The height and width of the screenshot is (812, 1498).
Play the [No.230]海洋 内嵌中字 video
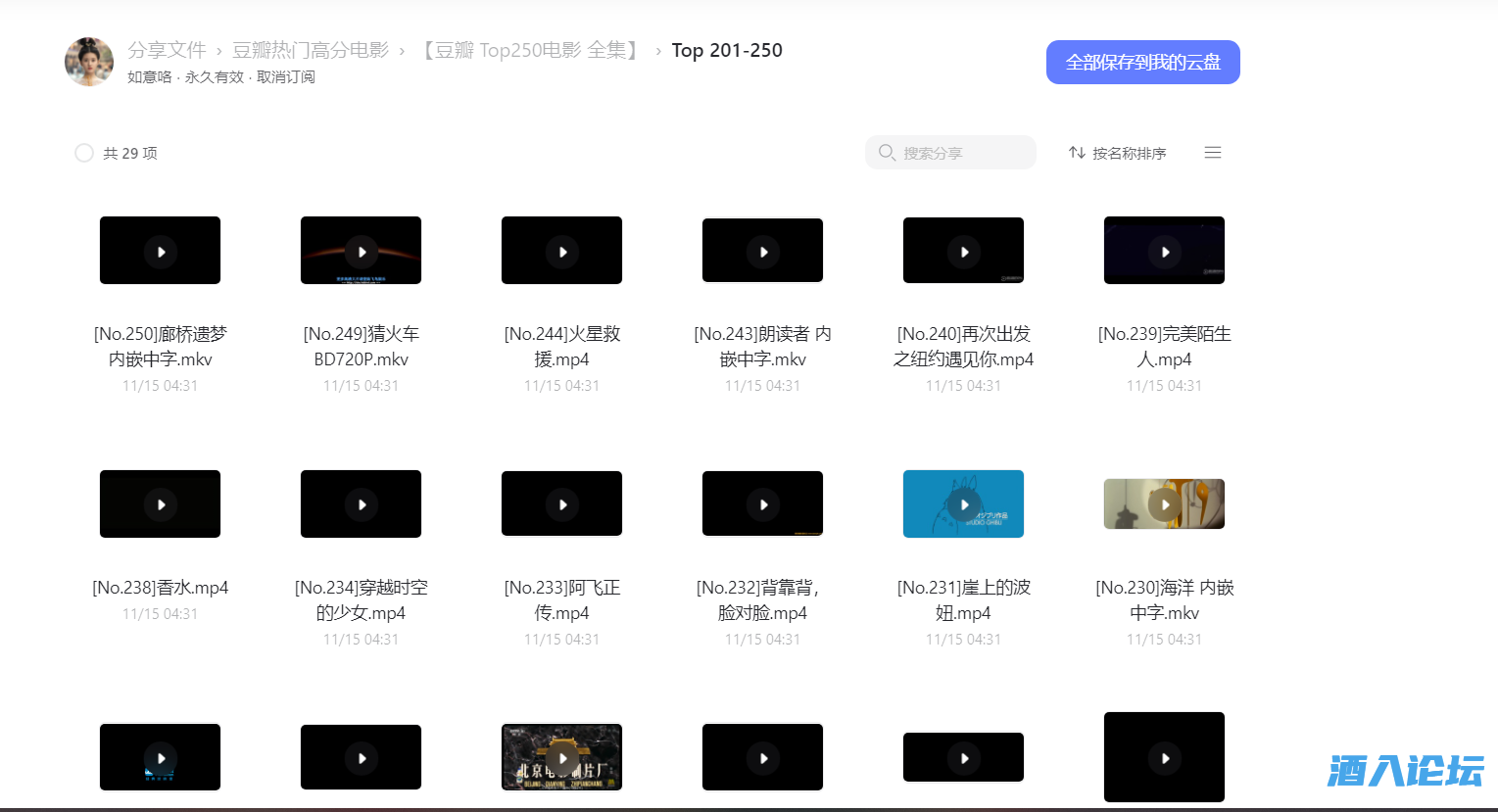(x=1164, y=503)
